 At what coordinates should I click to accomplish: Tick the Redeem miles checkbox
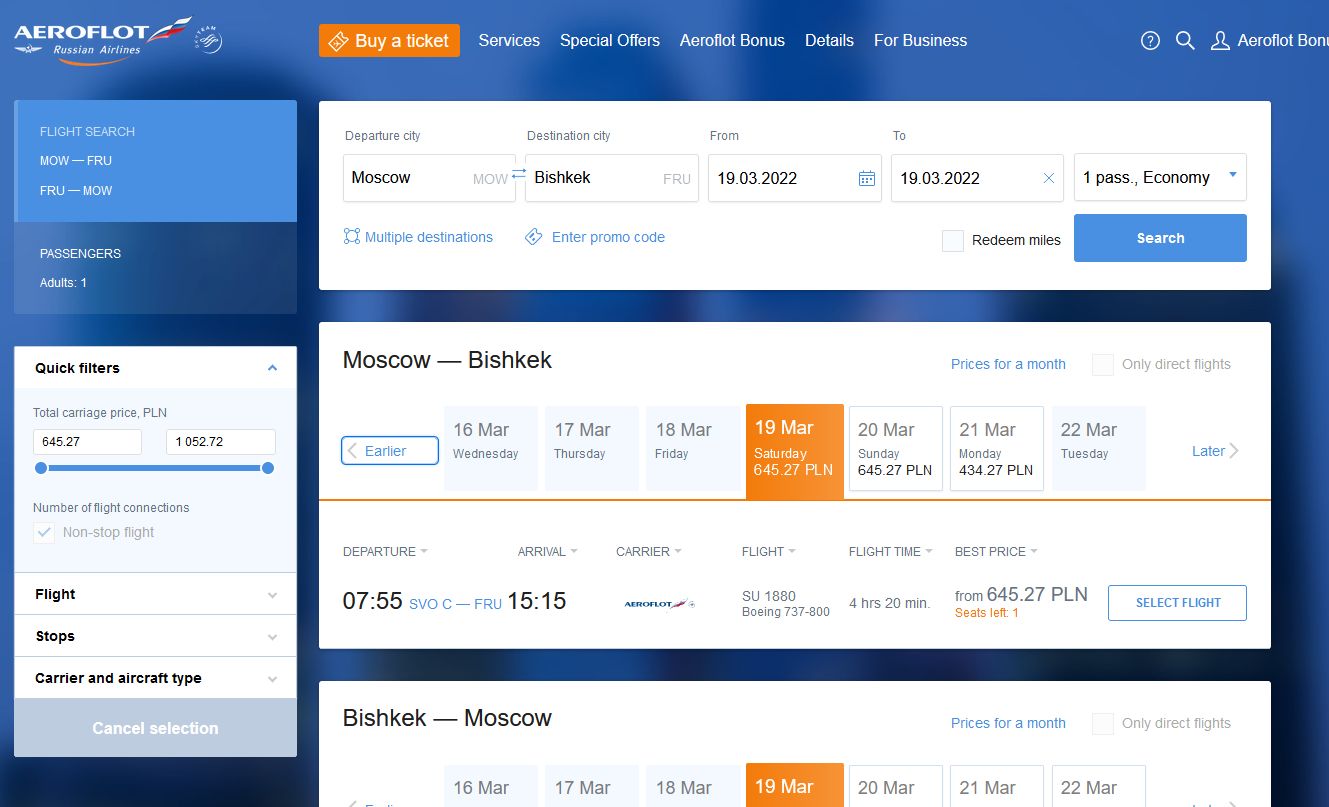pos(953,240)
